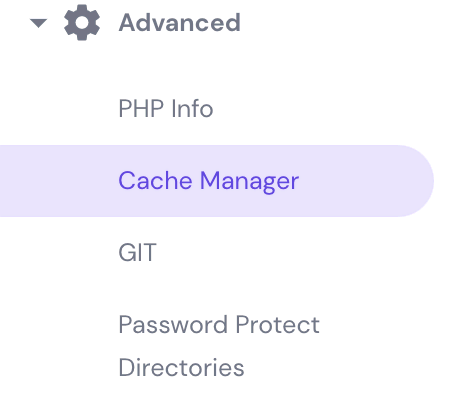Select the Password Protect text line

click(219, 325)
